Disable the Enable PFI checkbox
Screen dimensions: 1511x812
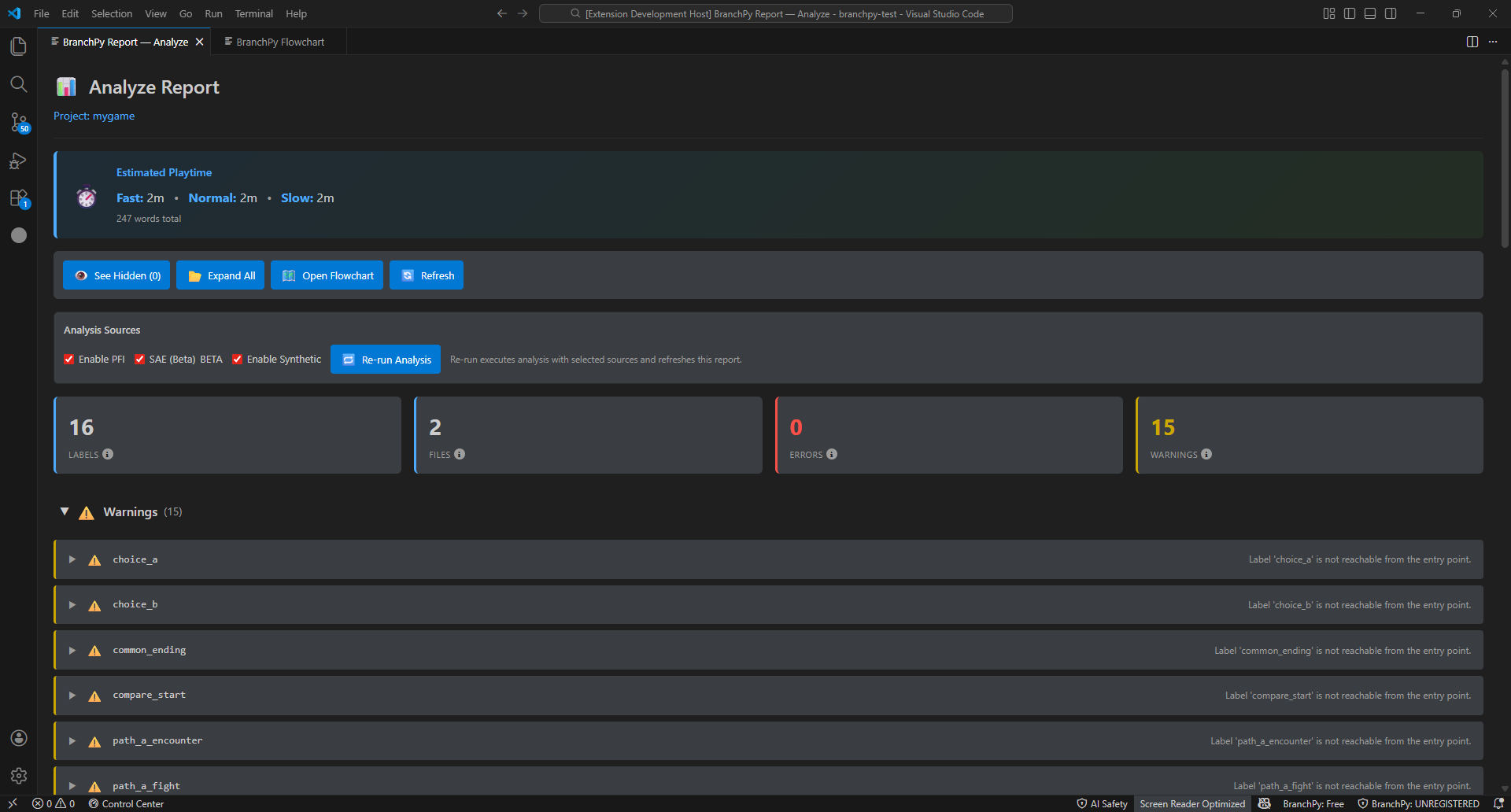point(69,359)
